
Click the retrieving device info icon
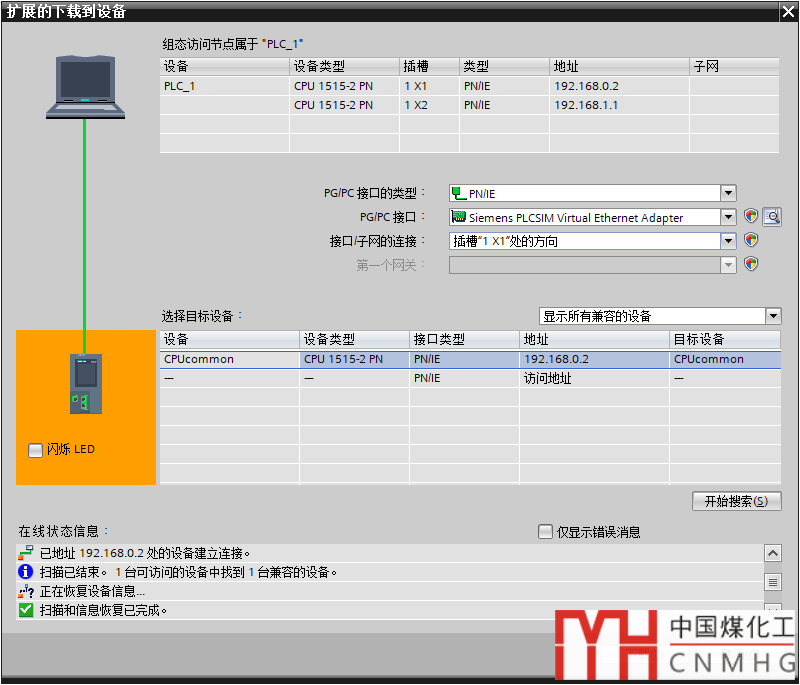point(26,591)
